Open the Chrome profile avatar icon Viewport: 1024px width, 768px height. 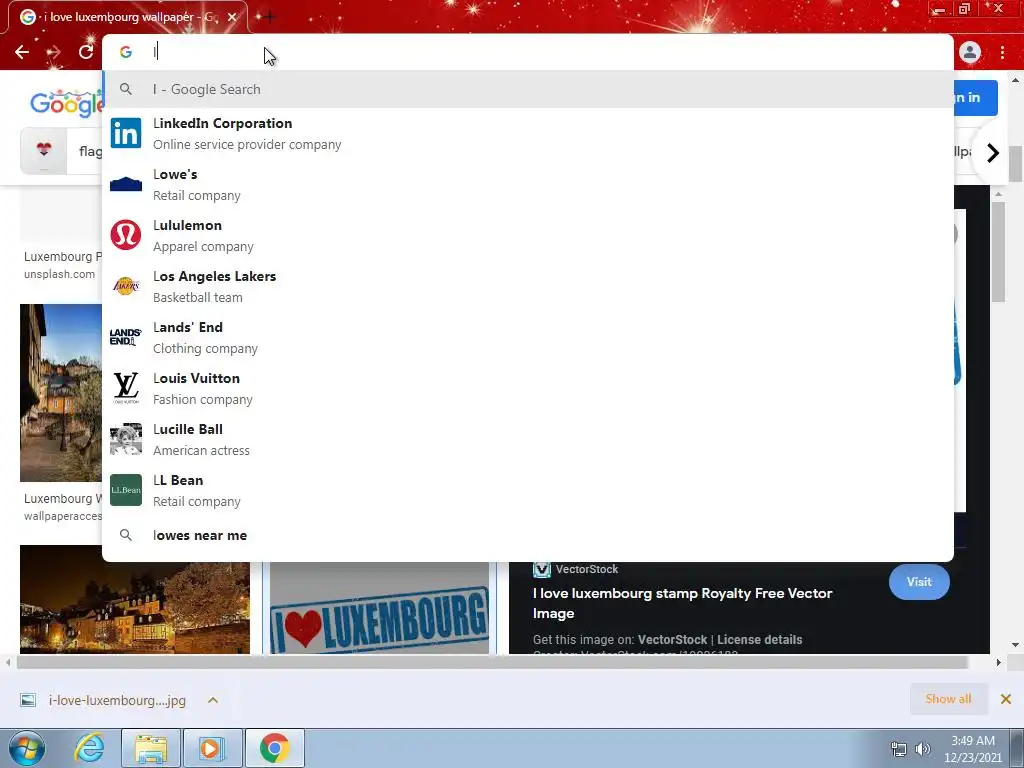click(x=970, y=52)
